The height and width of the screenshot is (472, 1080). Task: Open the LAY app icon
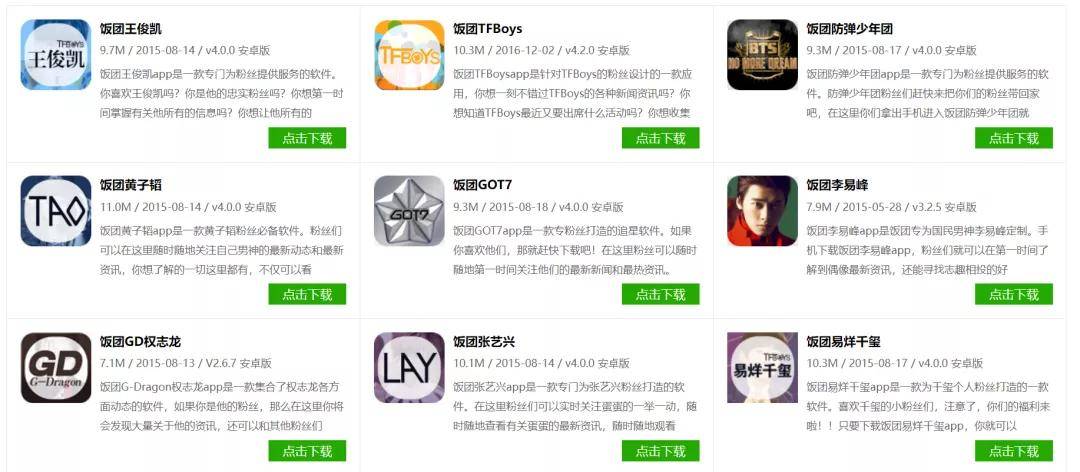pyautogui.click(x=409, y=367)
